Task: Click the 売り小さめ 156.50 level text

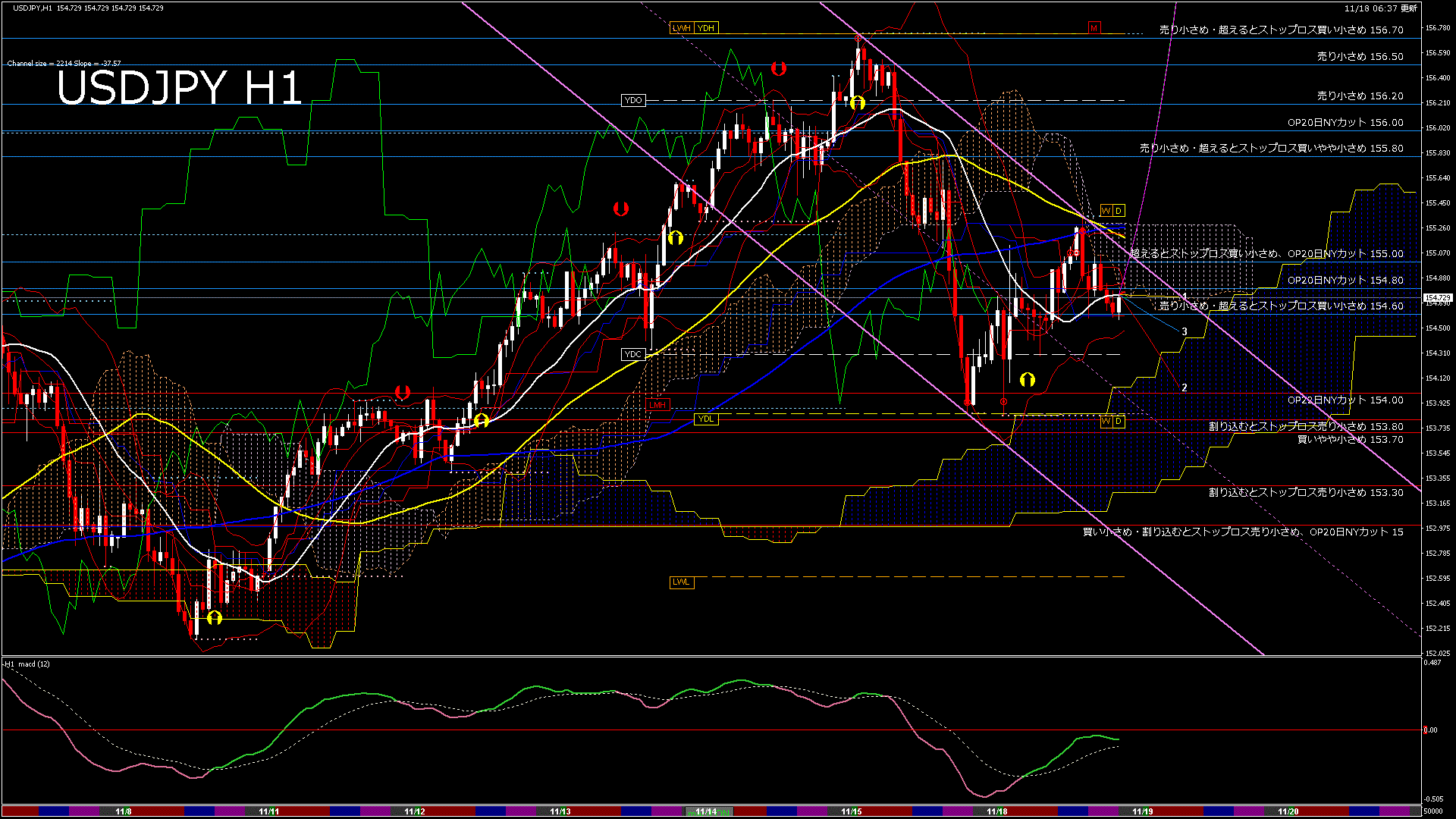Action: pos(1360,56)
